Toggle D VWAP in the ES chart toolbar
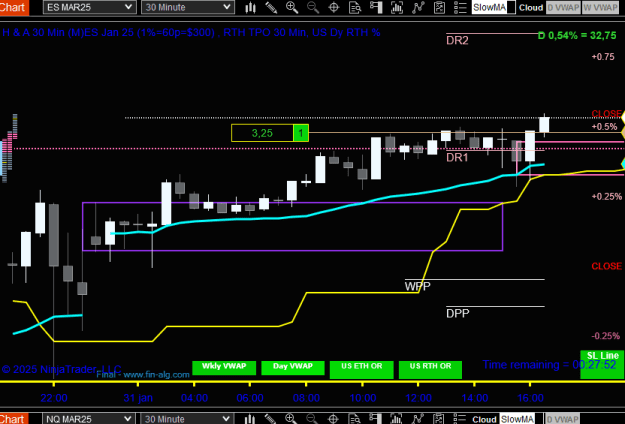625x424 pixels. pos(563,8)
